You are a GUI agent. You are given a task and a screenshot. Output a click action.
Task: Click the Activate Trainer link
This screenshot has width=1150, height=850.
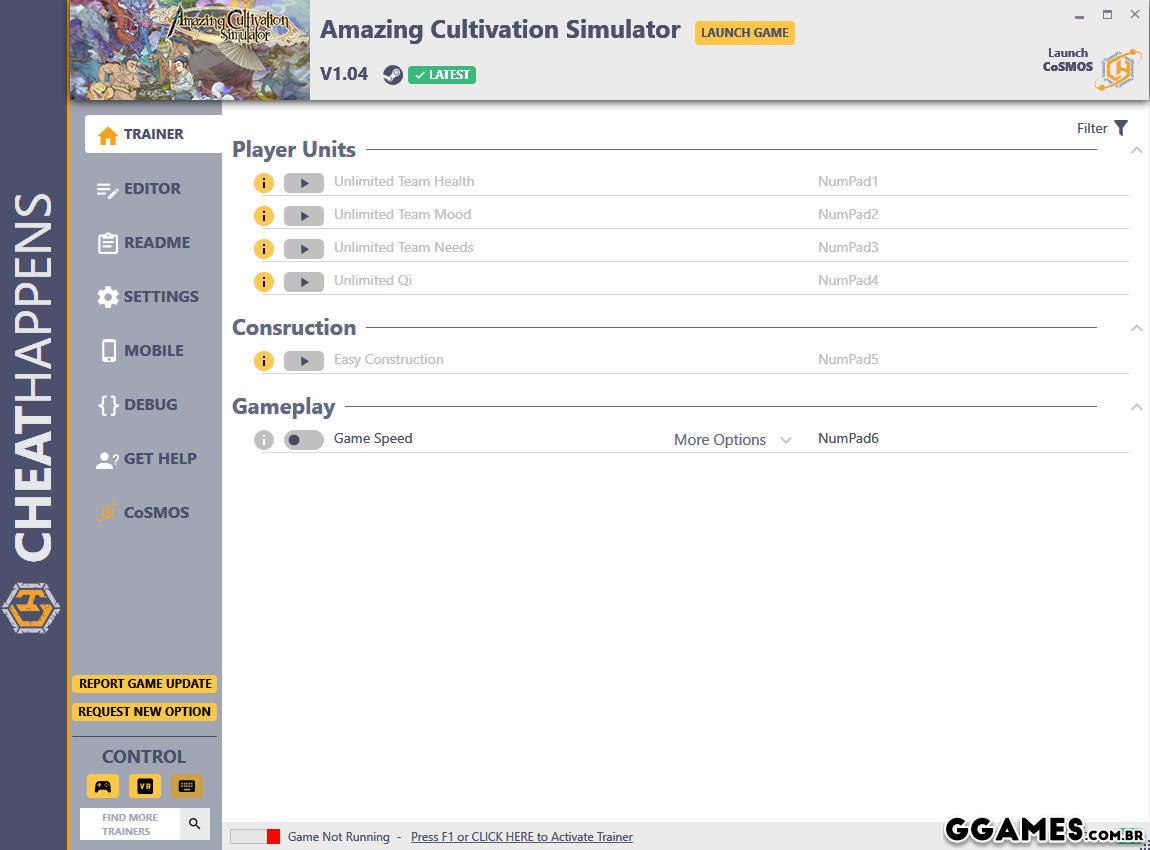tap(521, 837)
